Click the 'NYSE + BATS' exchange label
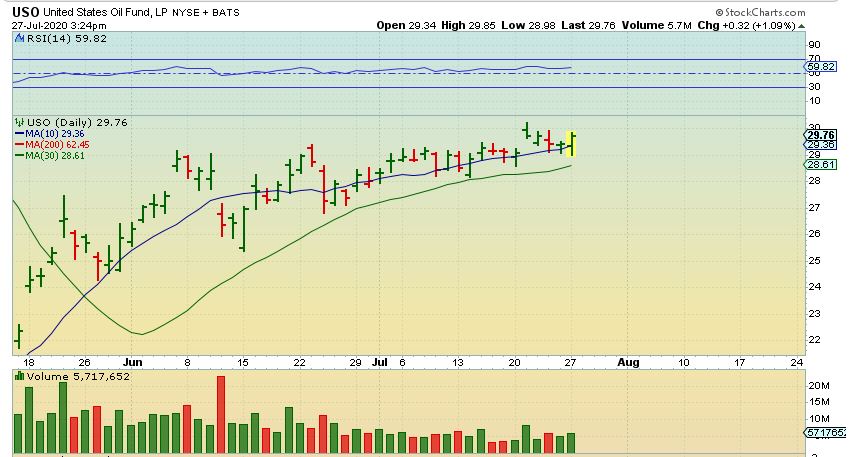 coord(206,12)
